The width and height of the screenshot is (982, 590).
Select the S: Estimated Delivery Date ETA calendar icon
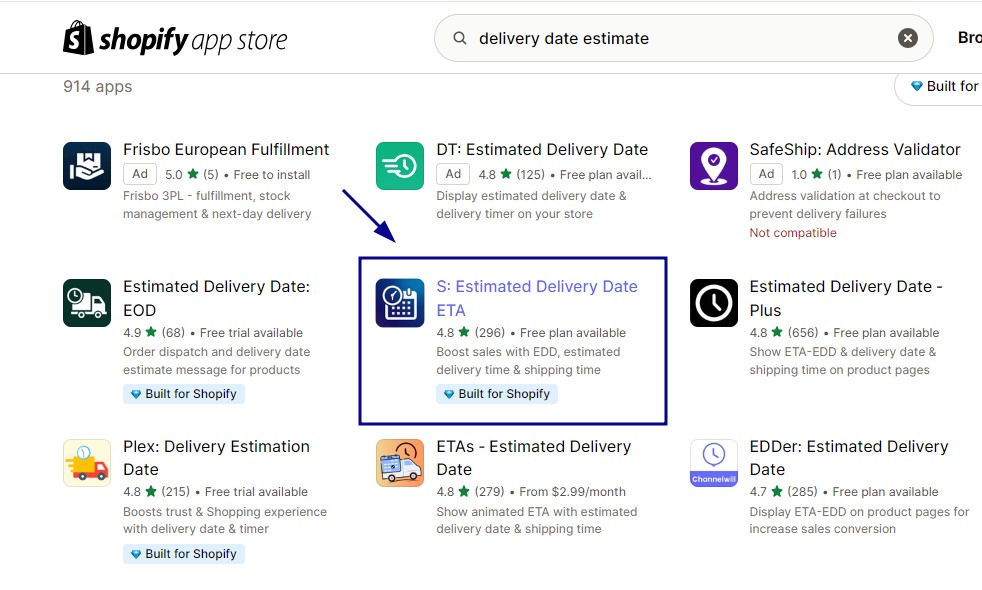tap(400, 303)
